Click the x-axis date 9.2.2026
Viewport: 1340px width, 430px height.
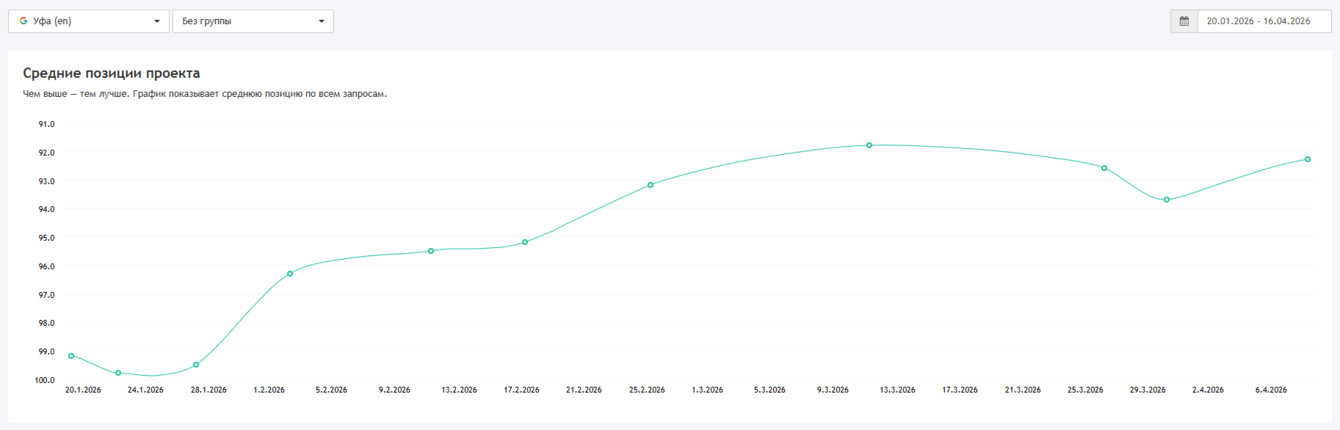click(394, 390)
